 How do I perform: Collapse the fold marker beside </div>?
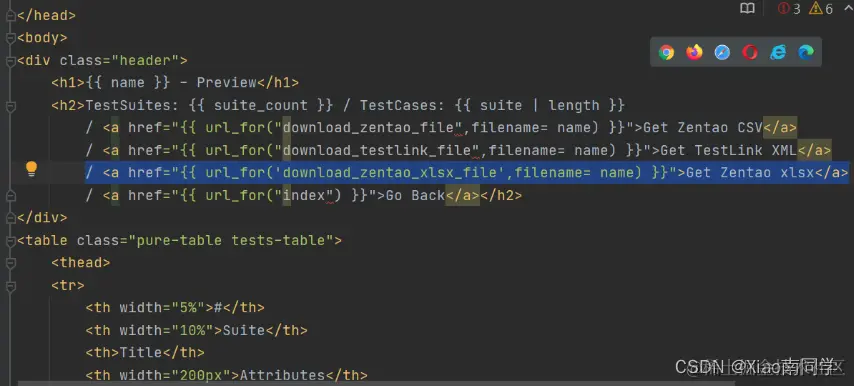click(x=10, y=218)
